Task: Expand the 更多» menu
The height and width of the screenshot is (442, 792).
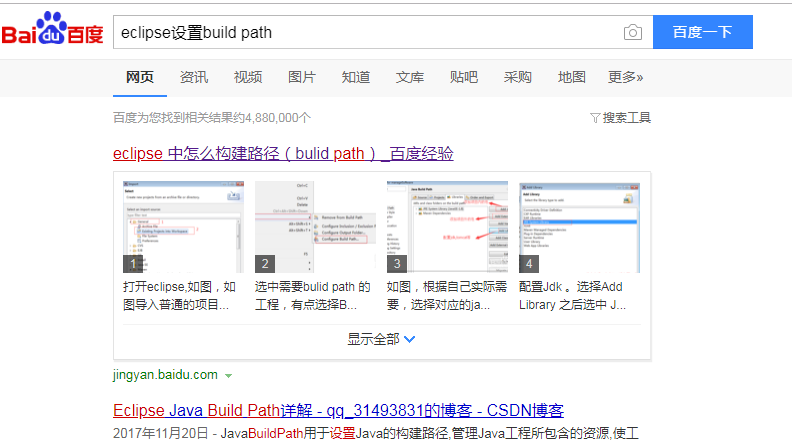Action: click(x=625, y=77)
